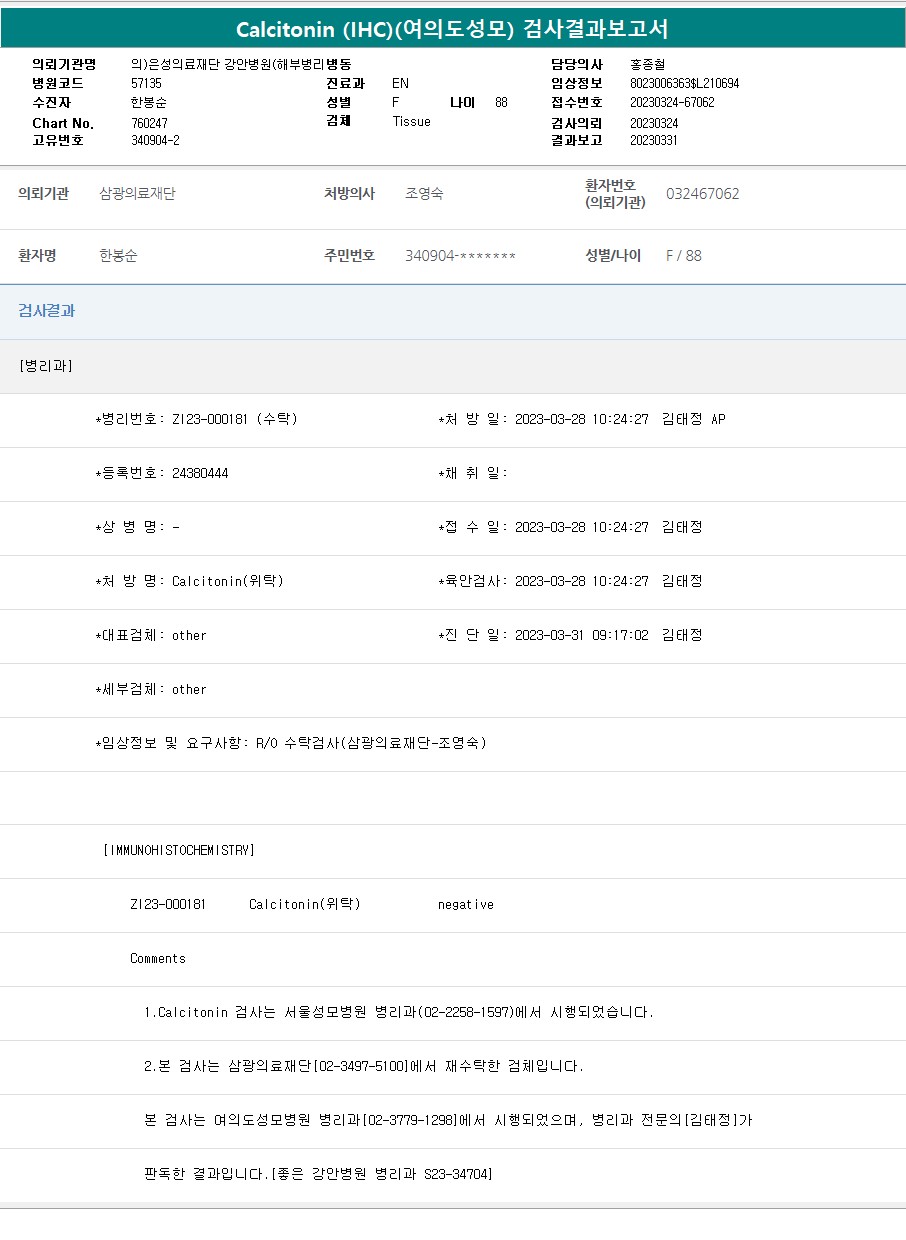Click the Comments label
The image size is (906, 1240).
point(158,958)
